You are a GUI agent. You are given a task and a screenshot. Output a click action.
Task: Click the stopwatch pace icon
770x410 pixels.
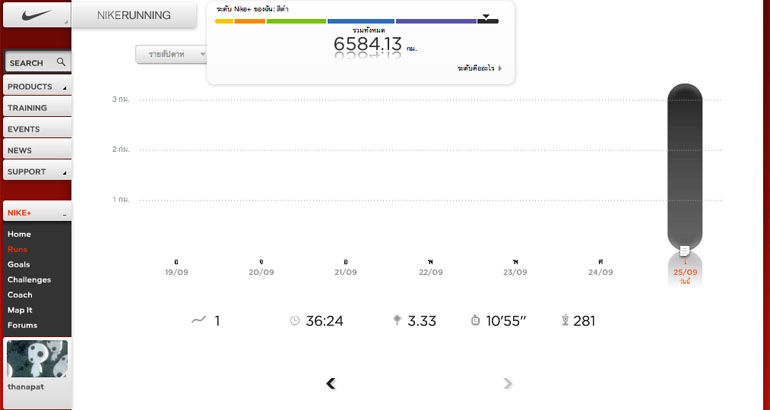click(x=475, y=320)
